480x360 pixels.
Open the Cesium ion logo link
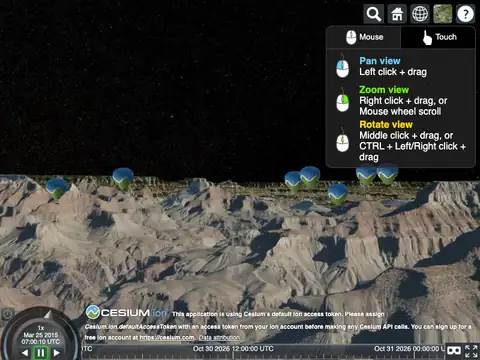[x=126, y=312]
